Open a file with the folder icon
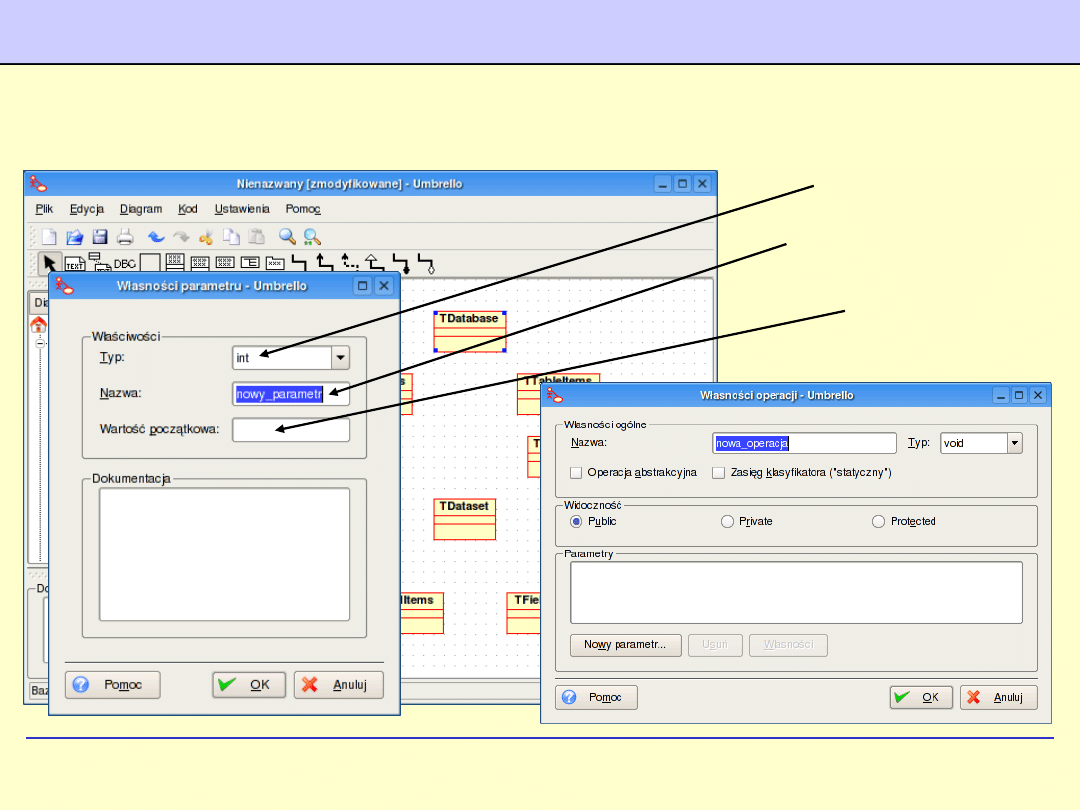Image resolution: width=1080 pixels, height=810 pixels. click(75, 237)
